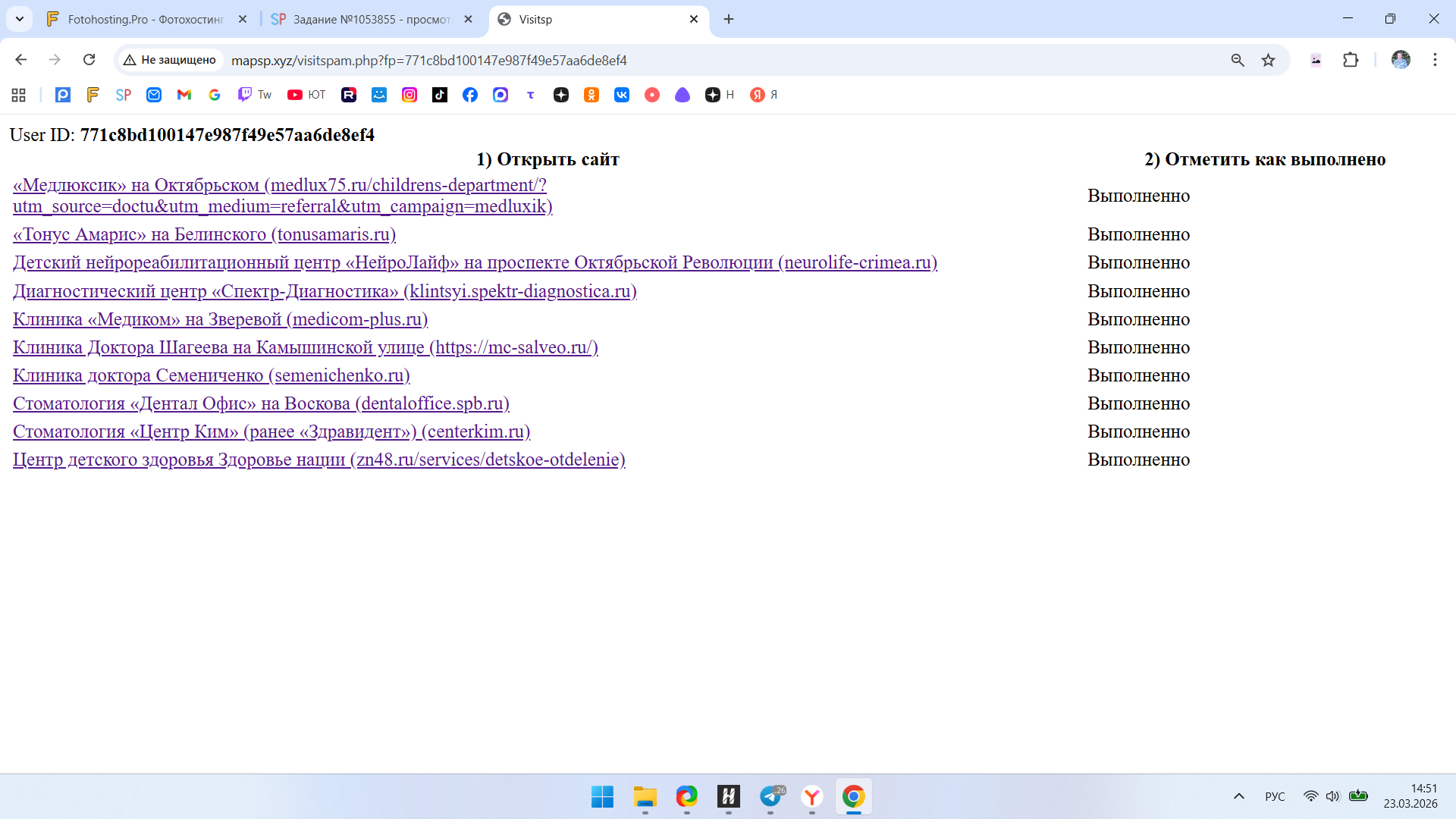This screenshot has width=1456, height=819.
Task: Open the Gmail bookmark
Action: [184, 95]
